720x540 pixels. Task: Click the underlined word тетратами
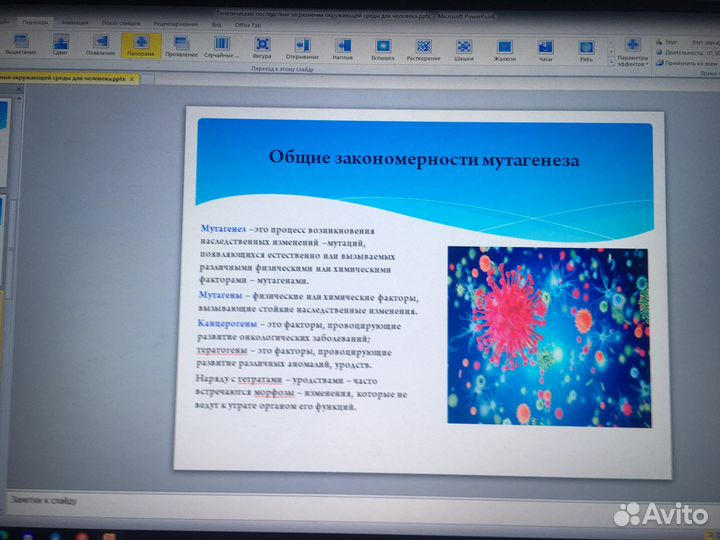pyautogui.click(x=260, y=380)
